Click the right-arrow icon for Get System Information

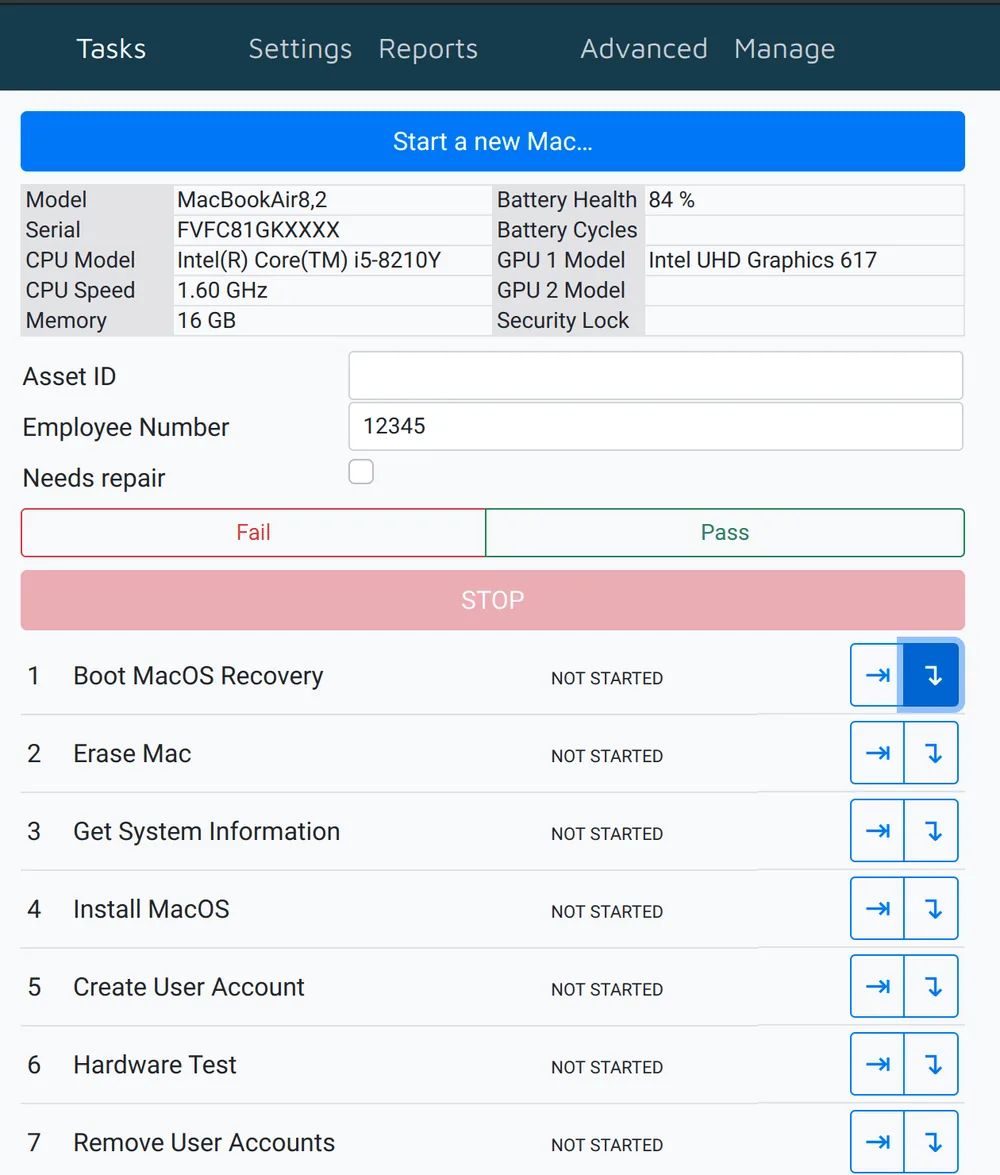(x=877, y=831)
